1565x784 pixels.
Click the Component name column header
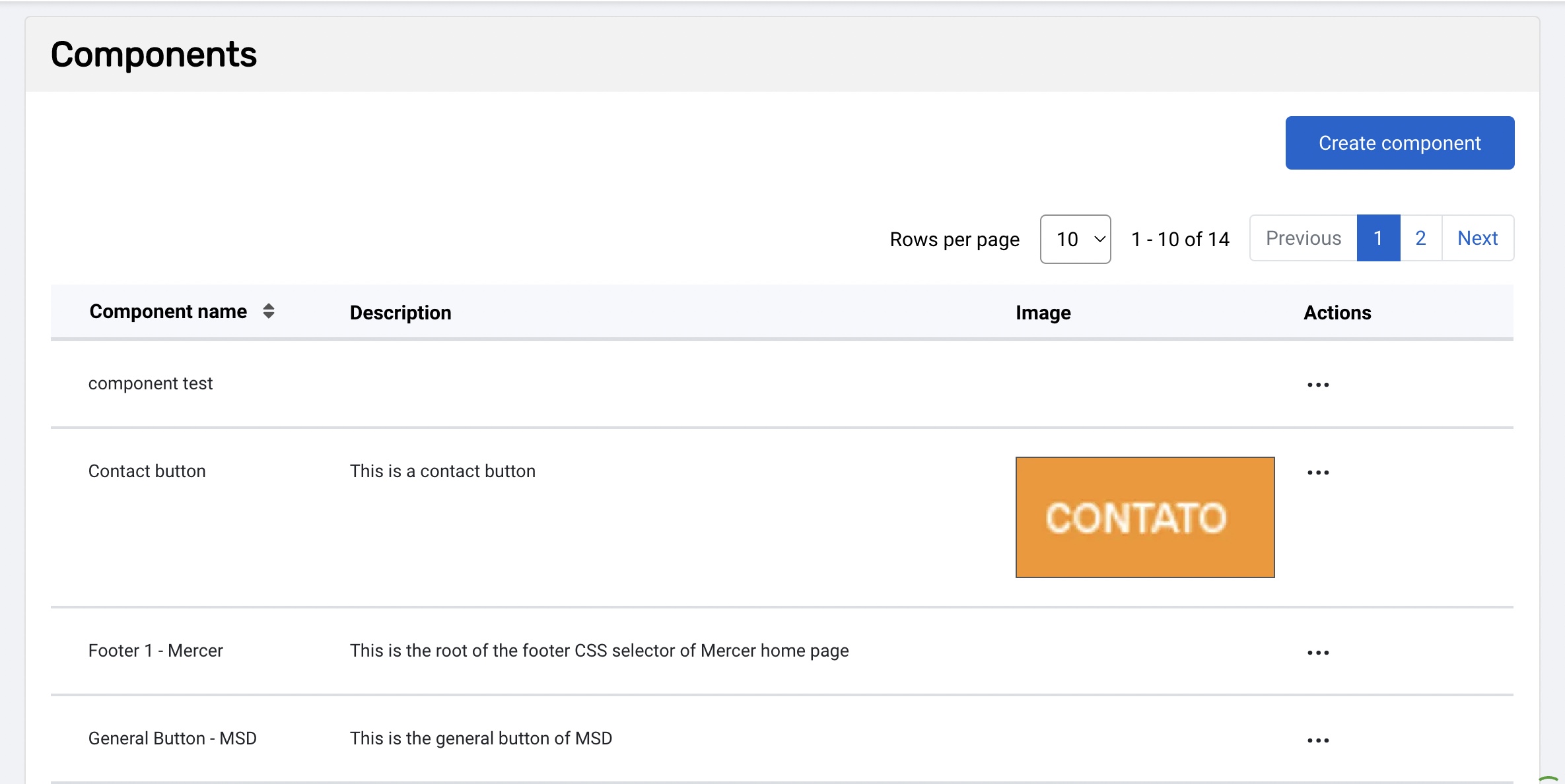[x=168, y=311]
